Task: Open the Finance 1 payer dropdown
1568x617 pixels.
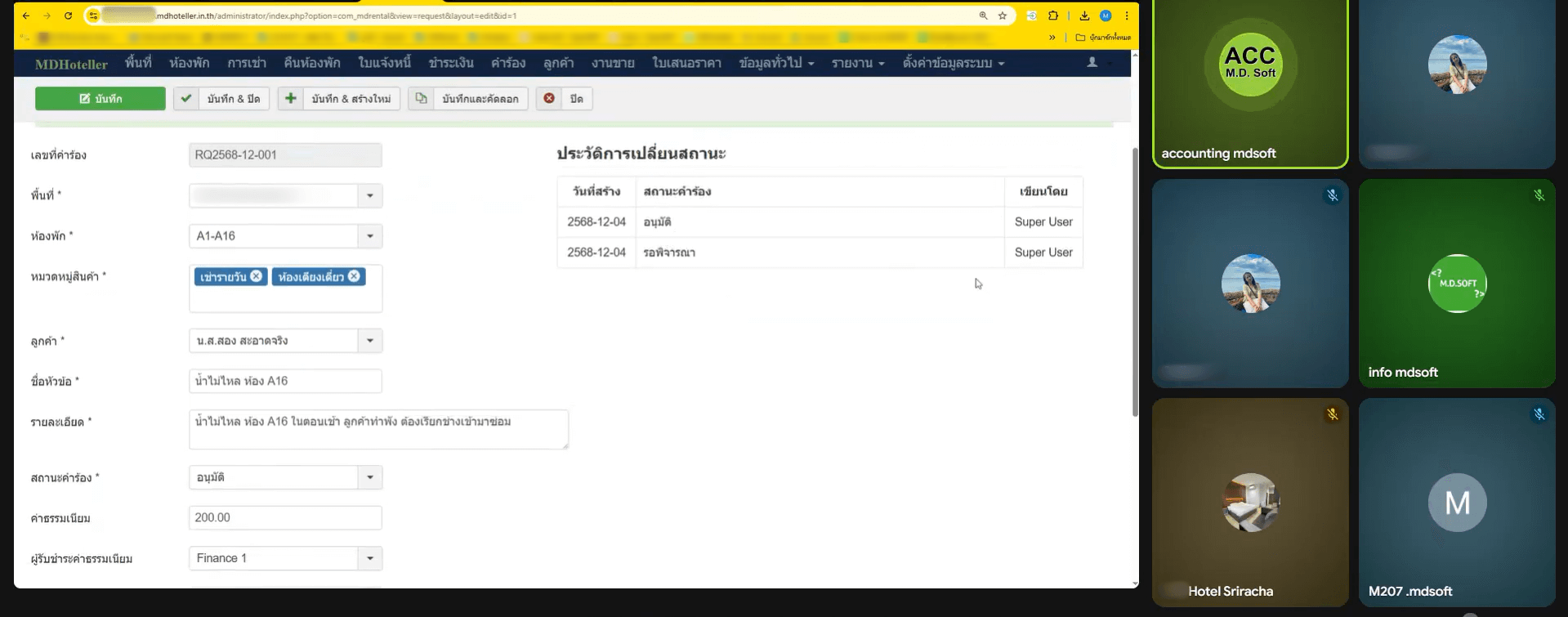Action: point(369,558)
